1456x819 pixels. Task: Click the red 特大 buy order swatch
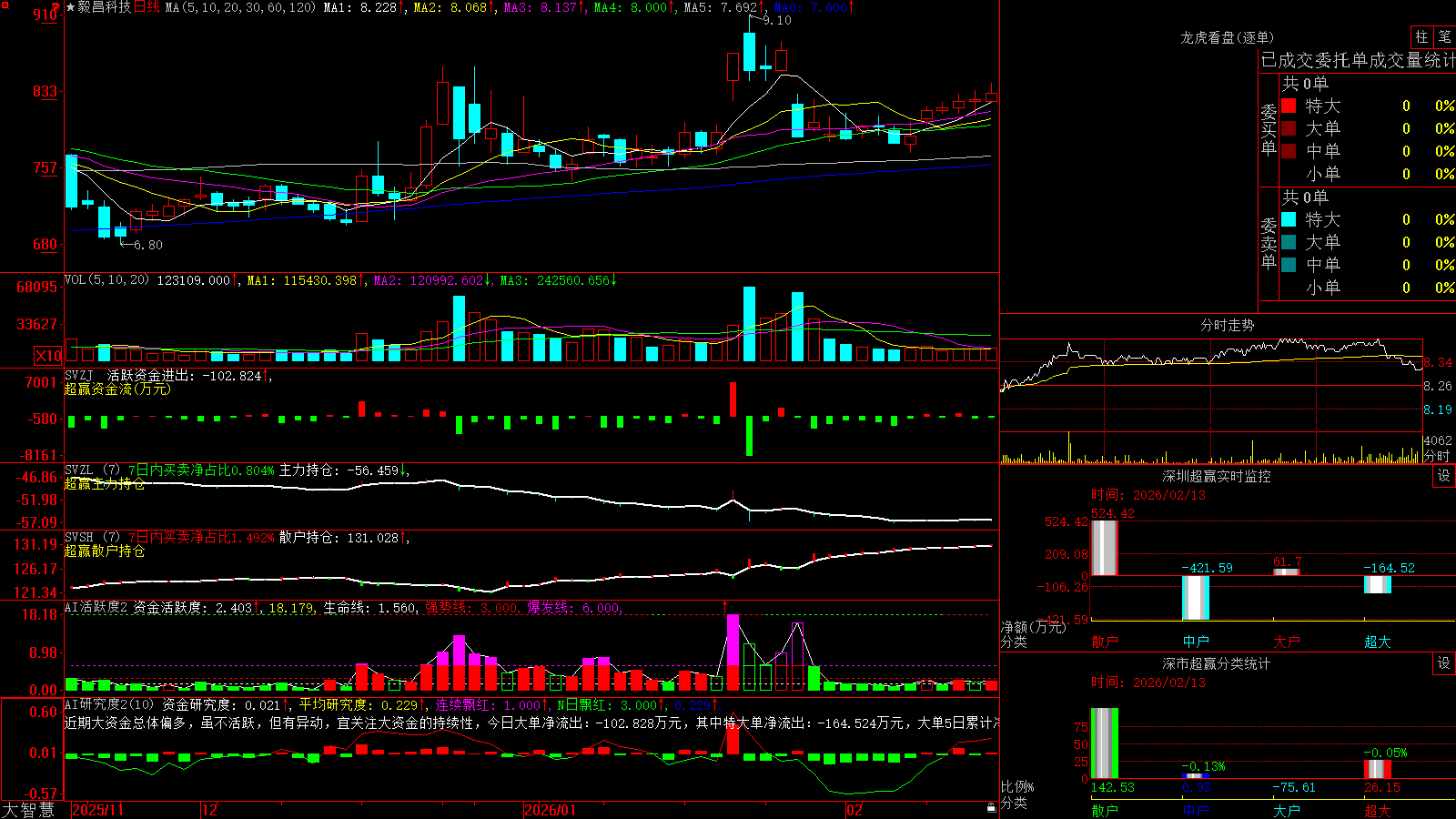(1289, 106)
